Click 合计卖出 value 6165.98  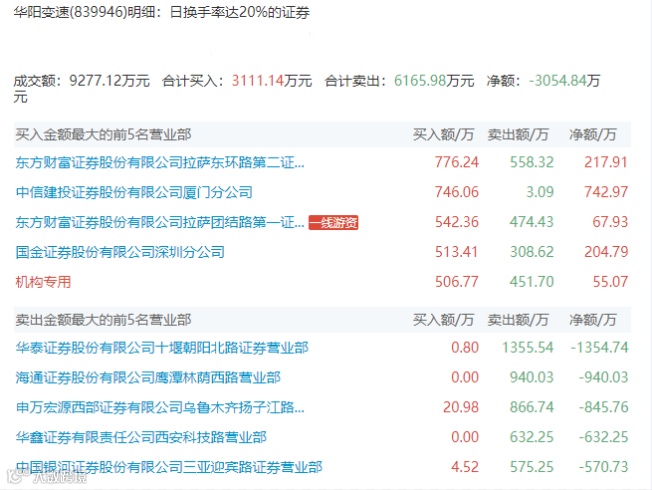[x=420, y=80]
